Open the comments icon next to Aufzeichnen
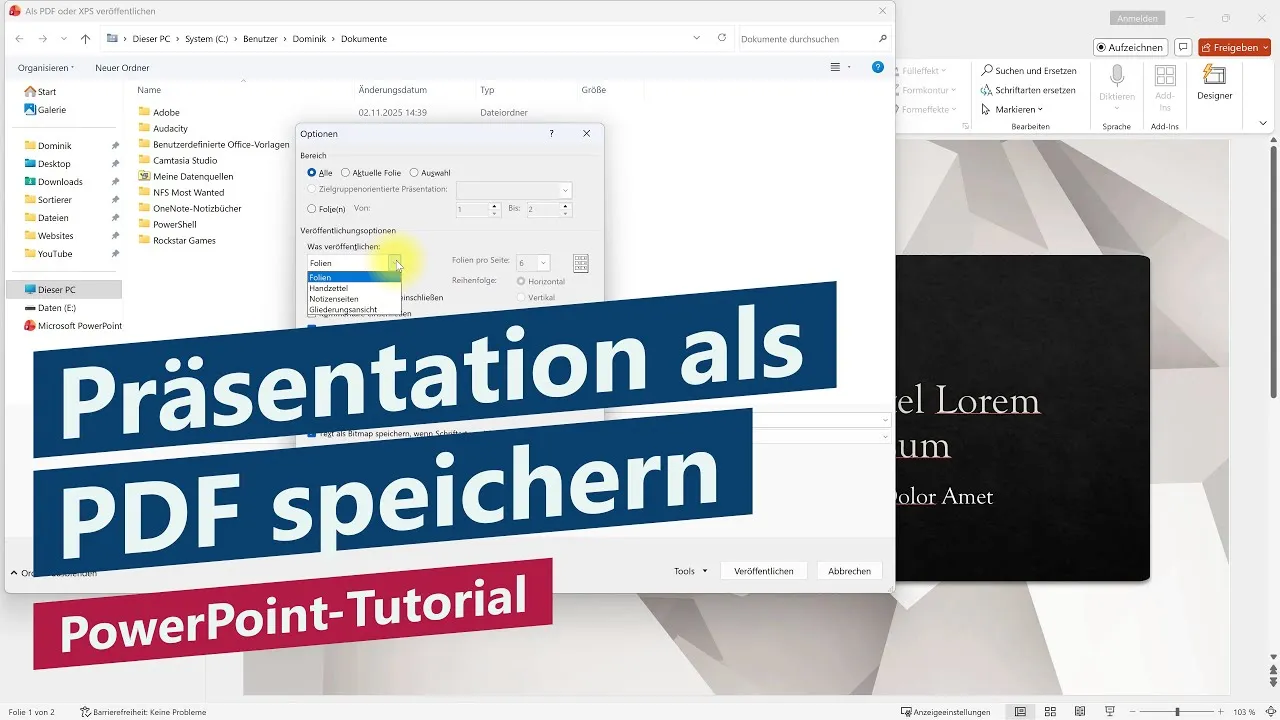The width and height of the screenshot is (1280, 720). tap(1183, 47)
